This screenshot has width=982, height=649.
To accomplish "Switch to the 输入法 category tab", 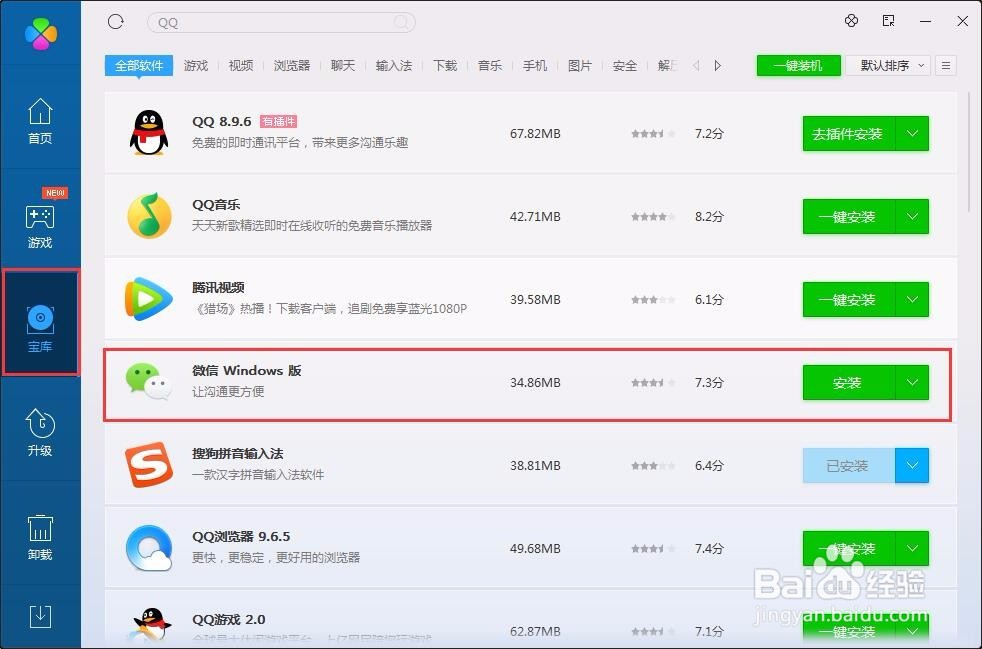I will [394, 65].
